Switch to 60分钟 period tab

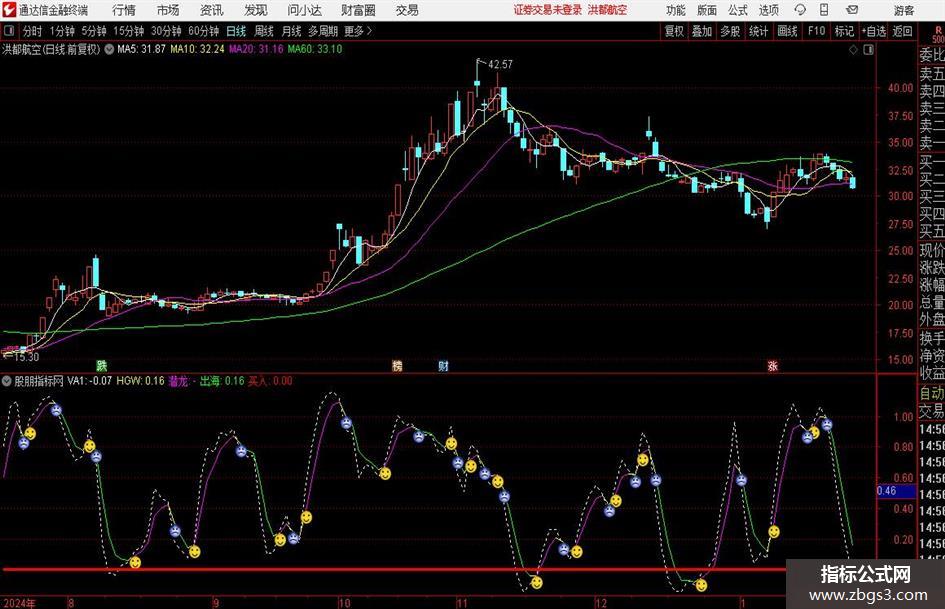pos(203,31)
